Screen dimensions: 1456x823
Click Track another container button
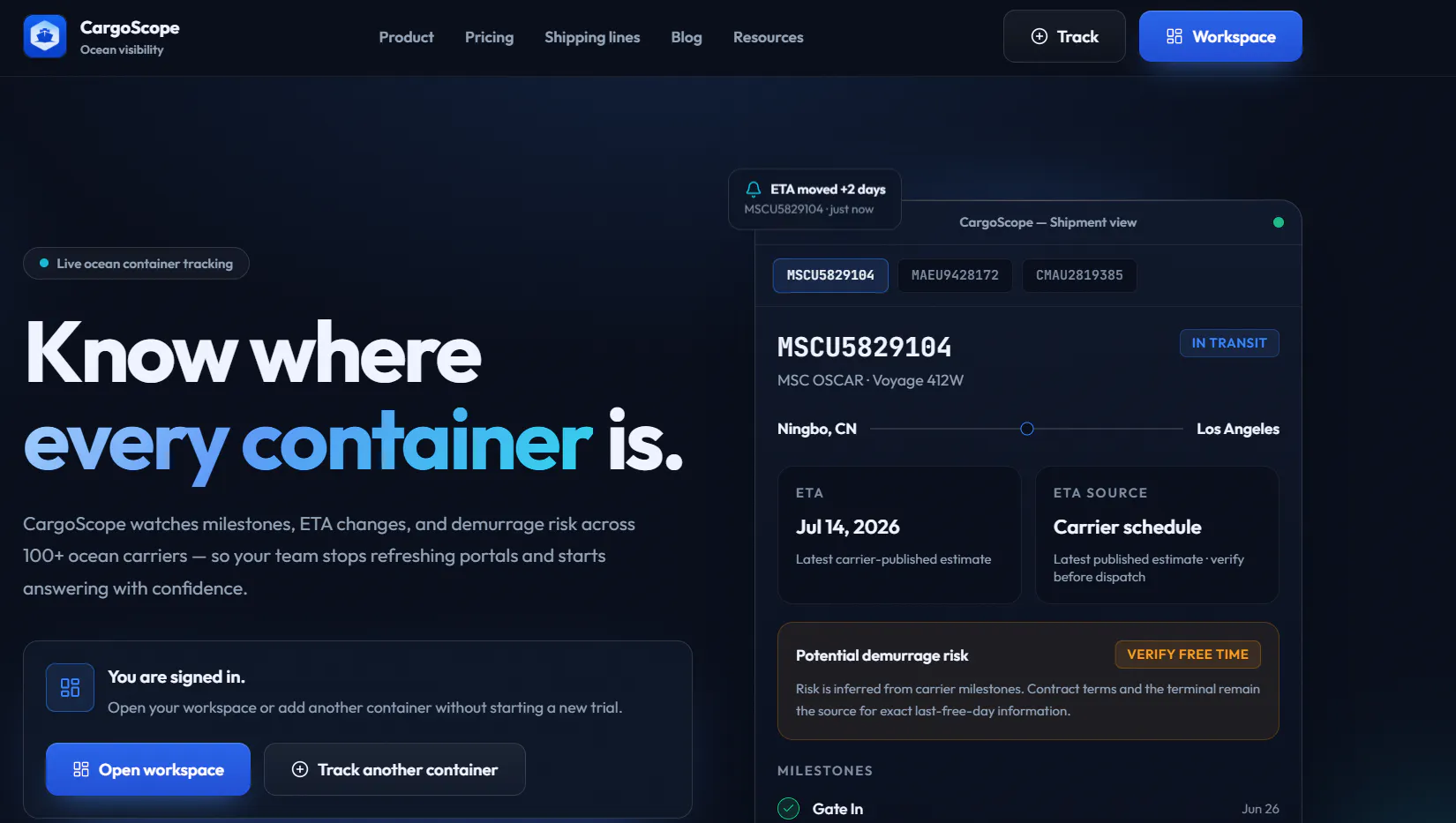tap(394, 769)
